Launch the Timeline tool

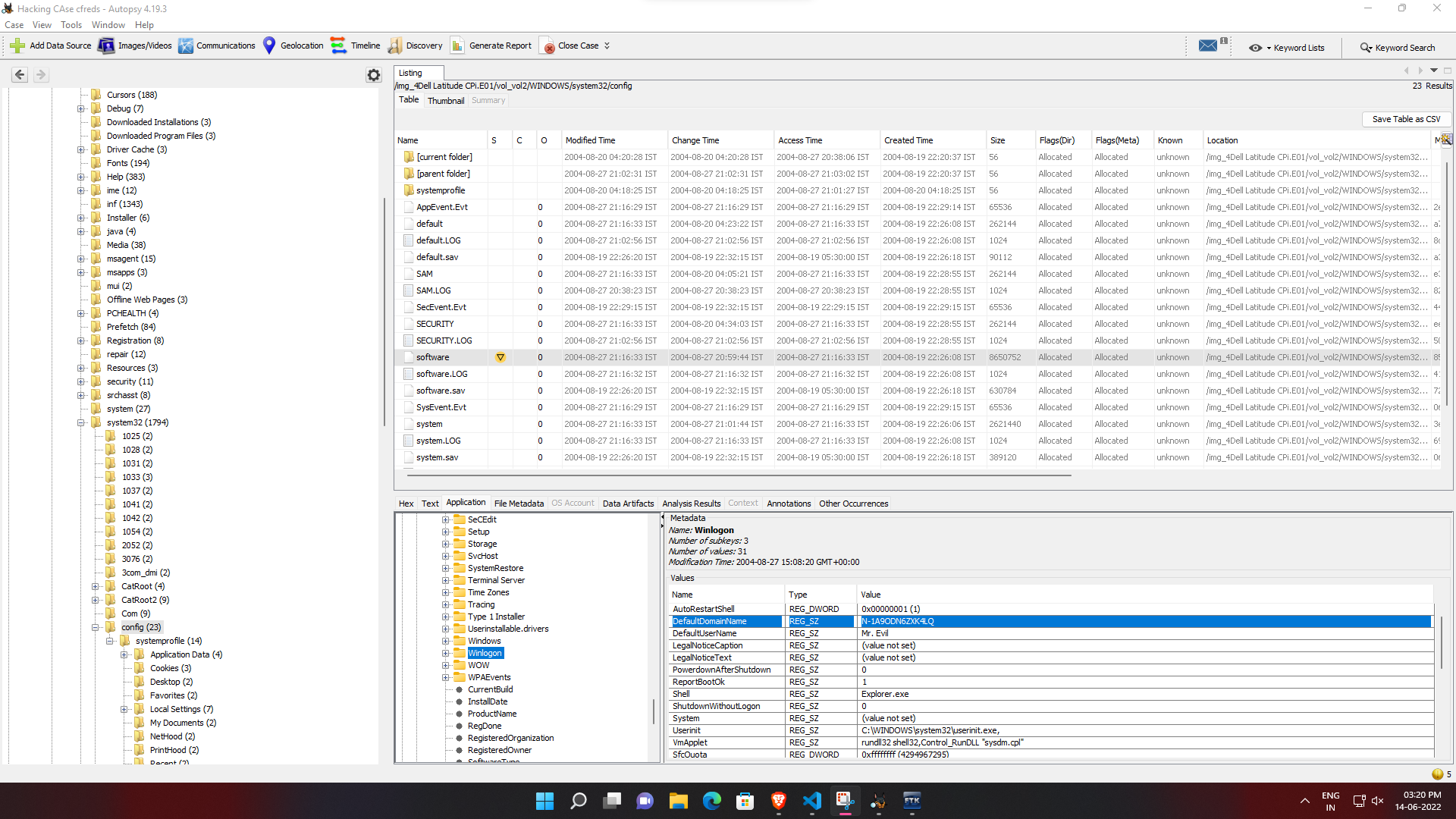(x=356, y=45)
